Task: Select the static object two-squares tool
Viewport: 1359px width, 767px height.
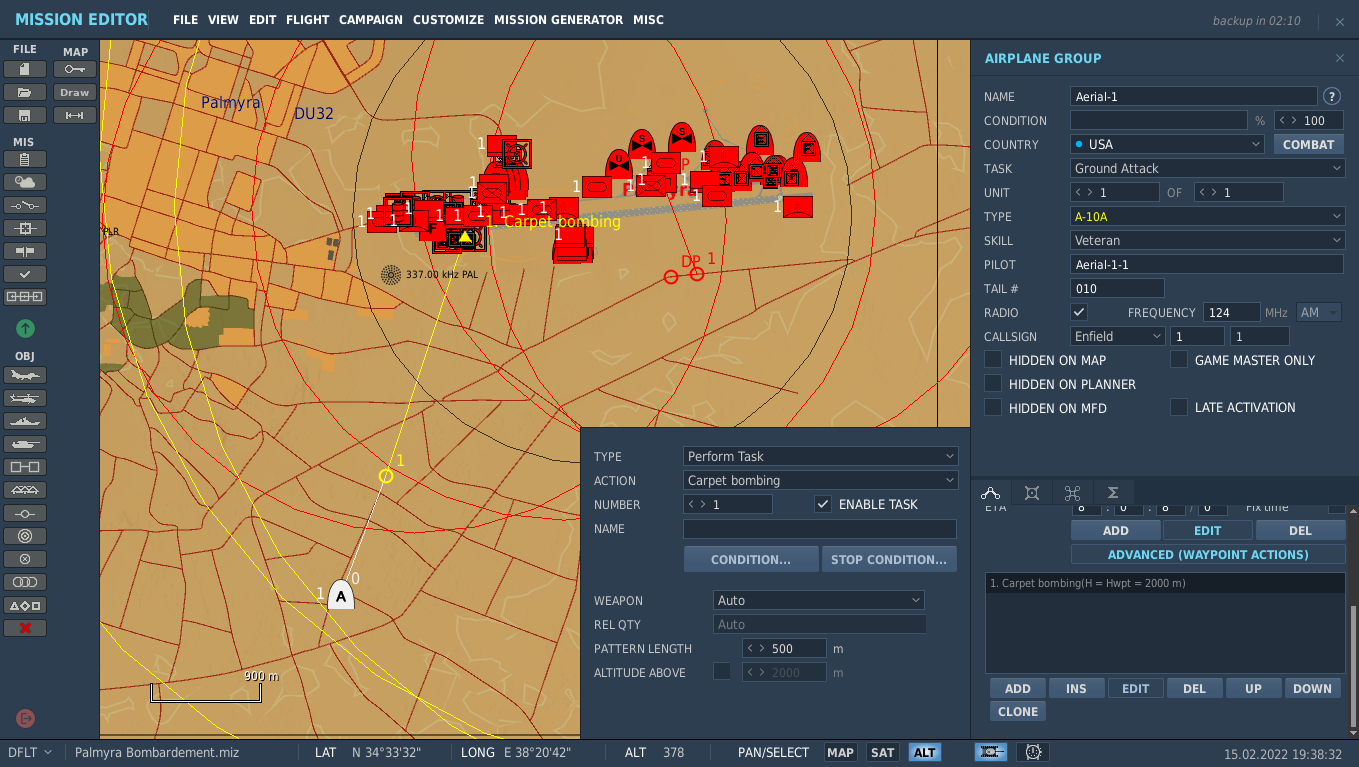Action: [x=25, y=467]
